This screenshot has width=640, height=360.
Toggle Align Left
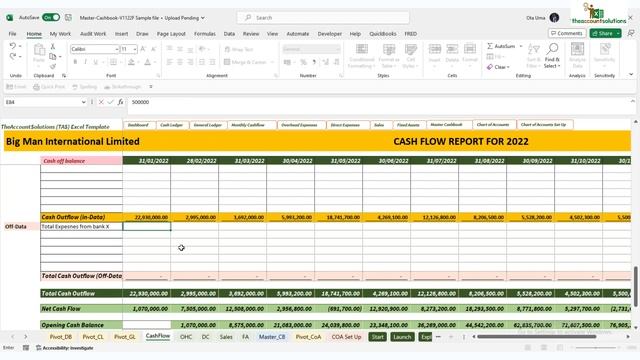coord(169,62)
